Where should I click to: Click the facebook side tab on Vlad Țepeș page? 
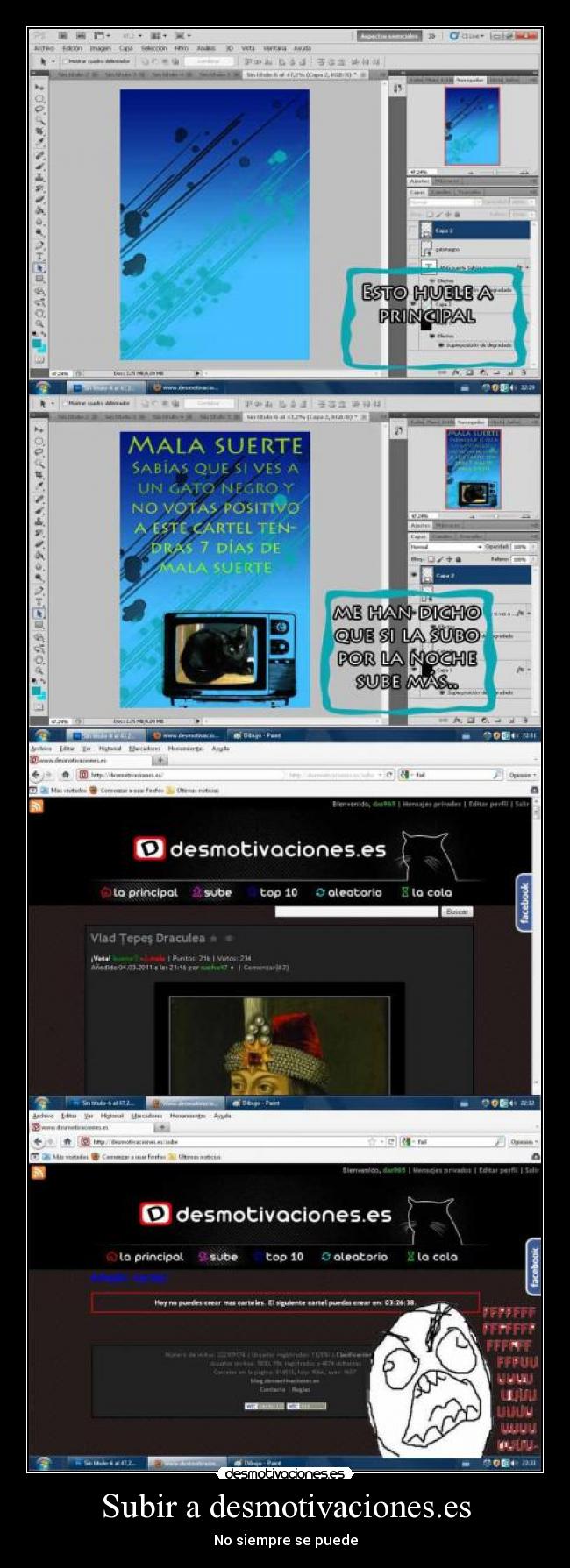525,903
